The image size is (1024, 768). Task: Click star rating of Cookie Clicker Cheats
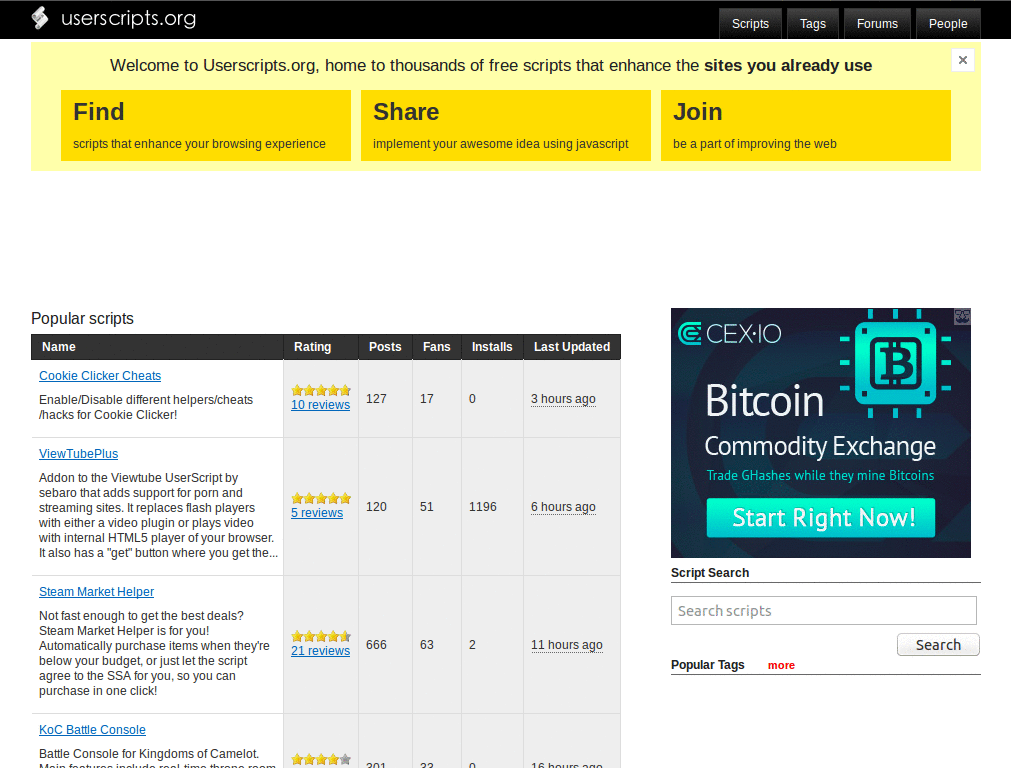click(321, 391)
